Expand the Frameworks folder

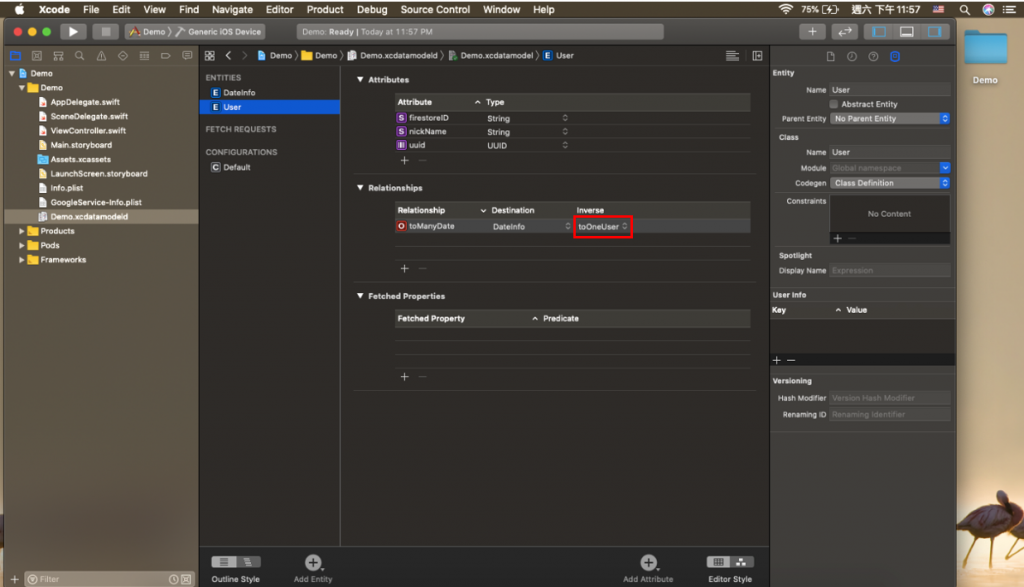tap(22, 260)
